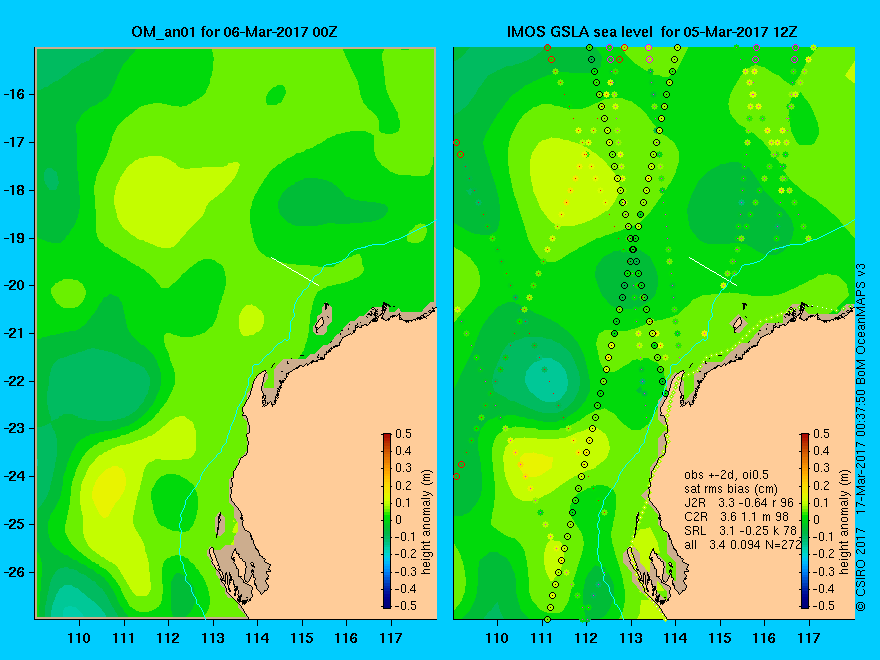This screenshot has width=880, height=660.
Task: Click the latitude label '-25'
Action: (x=12, y=524)
